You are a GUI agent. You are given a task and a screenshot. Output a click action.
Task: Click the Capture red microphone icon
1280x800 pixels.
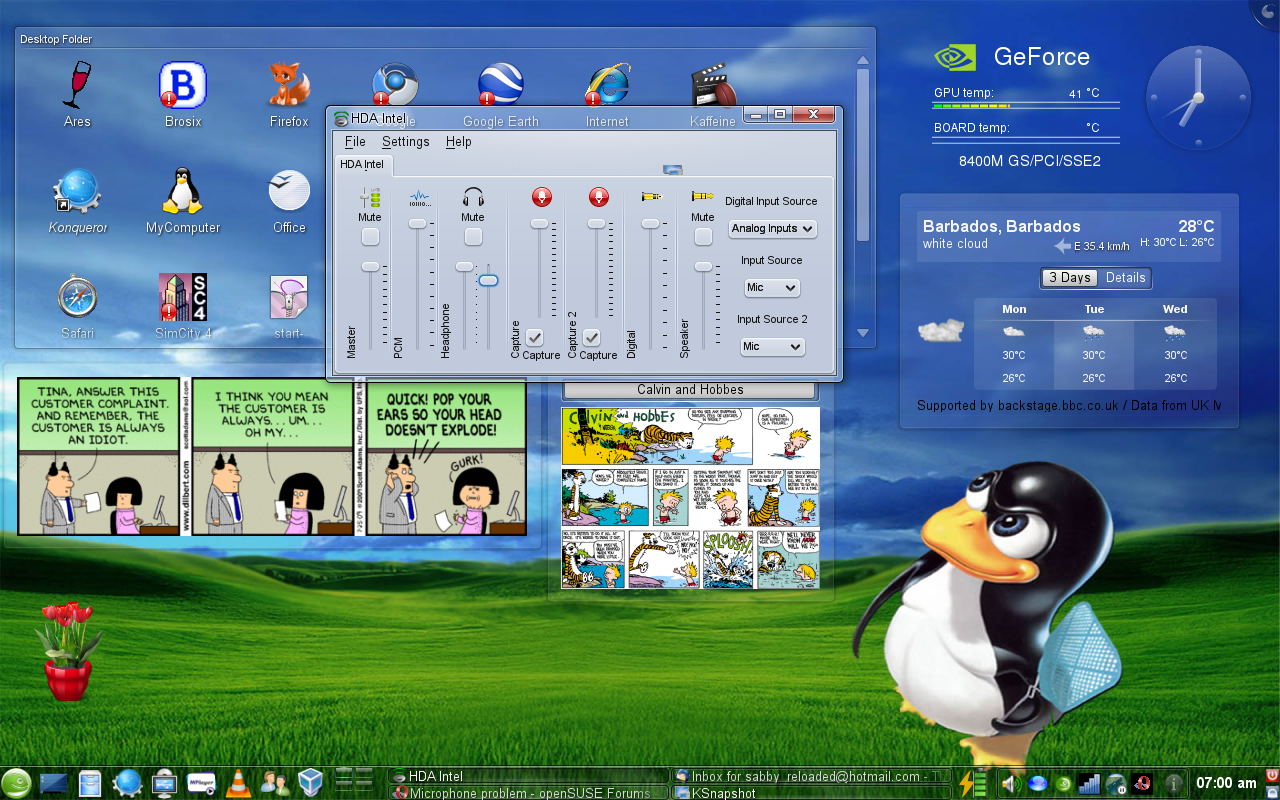click(541, 197)
